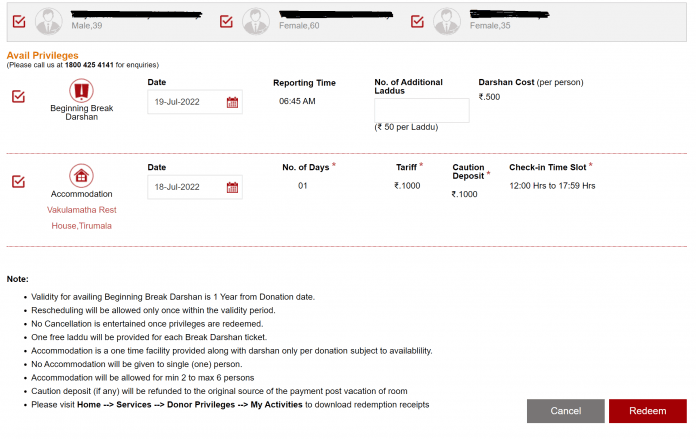This screenshot has width=696, height=439.
Task: Click the Accommodation house icon
Action: pyautogui.click(x=82, y=176)
